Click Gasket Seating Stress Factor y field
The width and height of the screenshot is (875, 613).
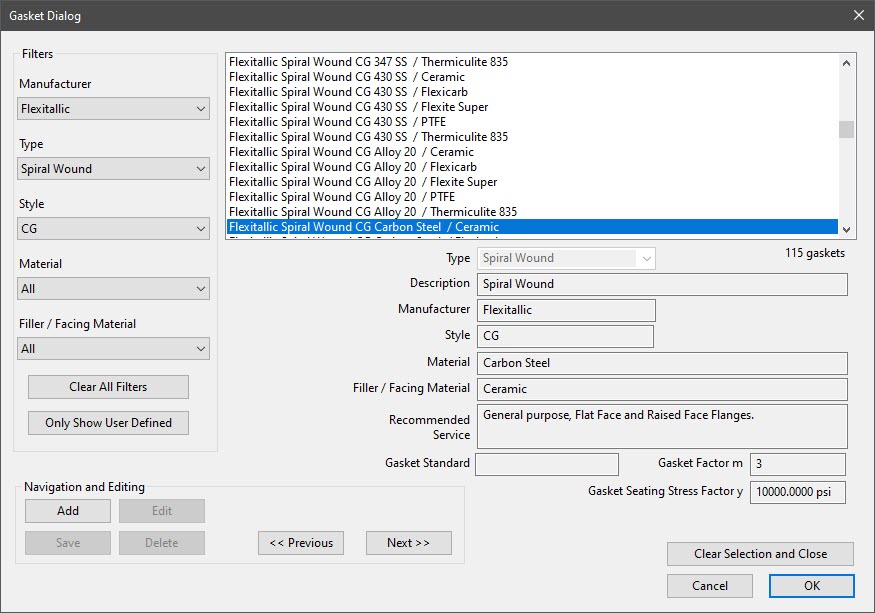797,492
